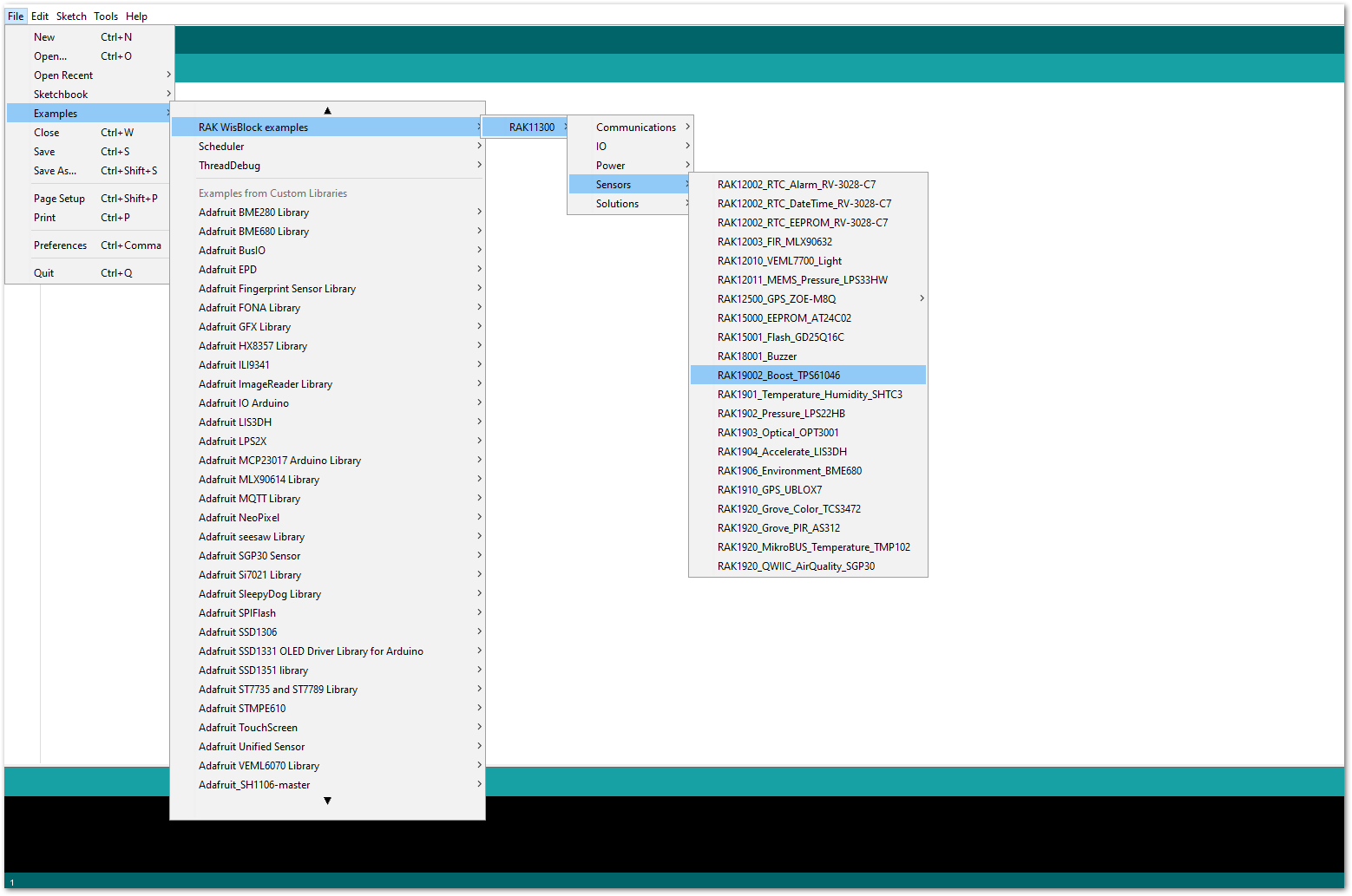The image size is (1352, 896).
Task: Open Adafruit_SH1106-master submenu
Action: coord(327,785)
